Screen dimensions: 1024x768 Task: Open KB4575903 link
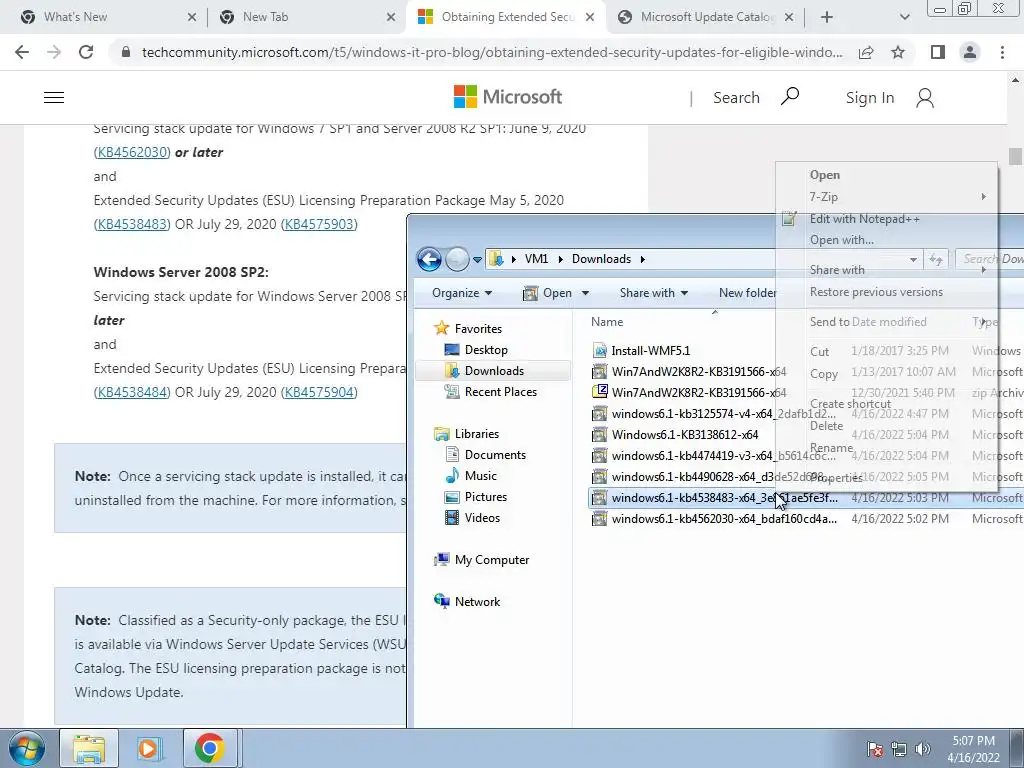pyautogui.click(x=319, y=224)
